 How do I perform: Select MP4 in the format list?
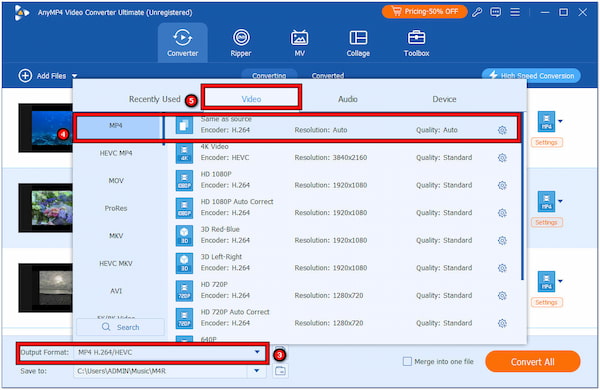(119, 126)
